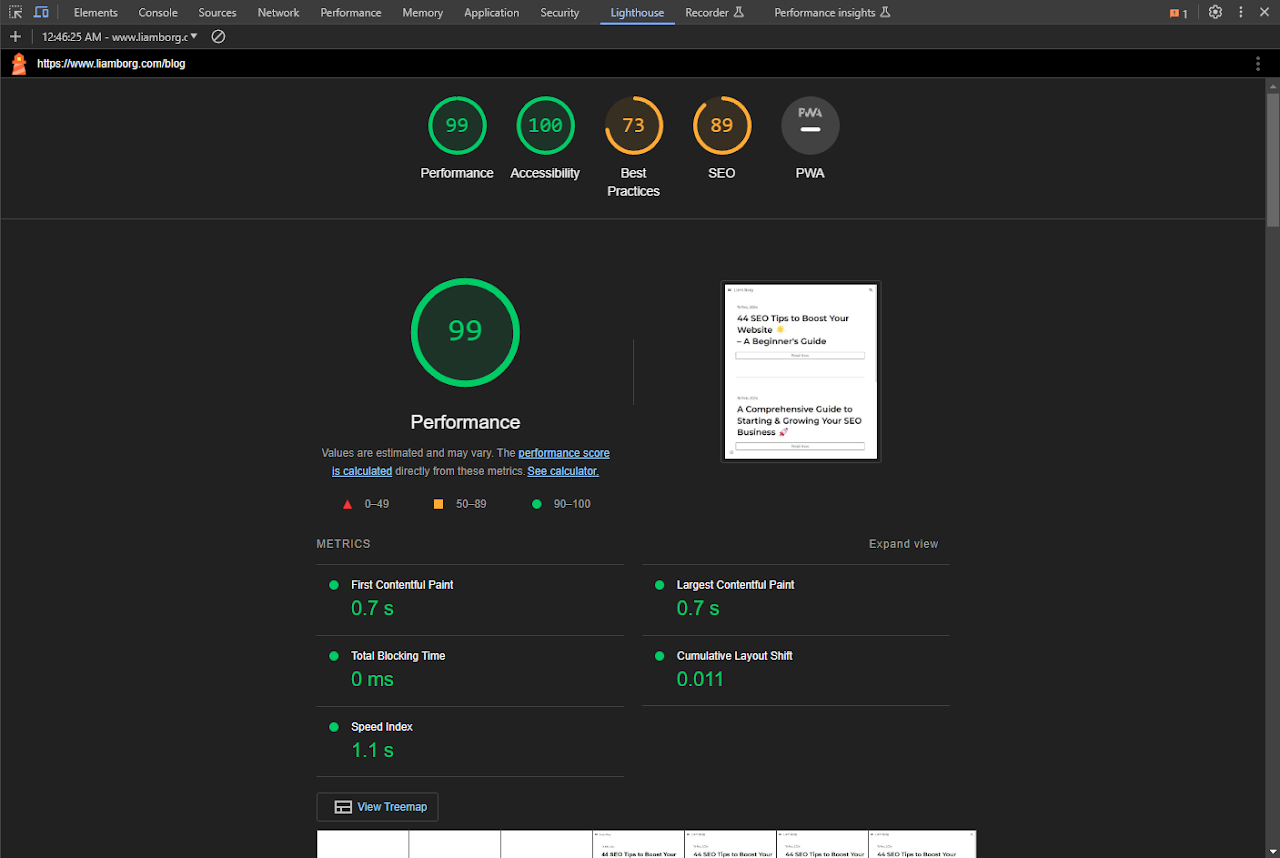Click the Total Blocking Time metric label

(x=398, y=656)
